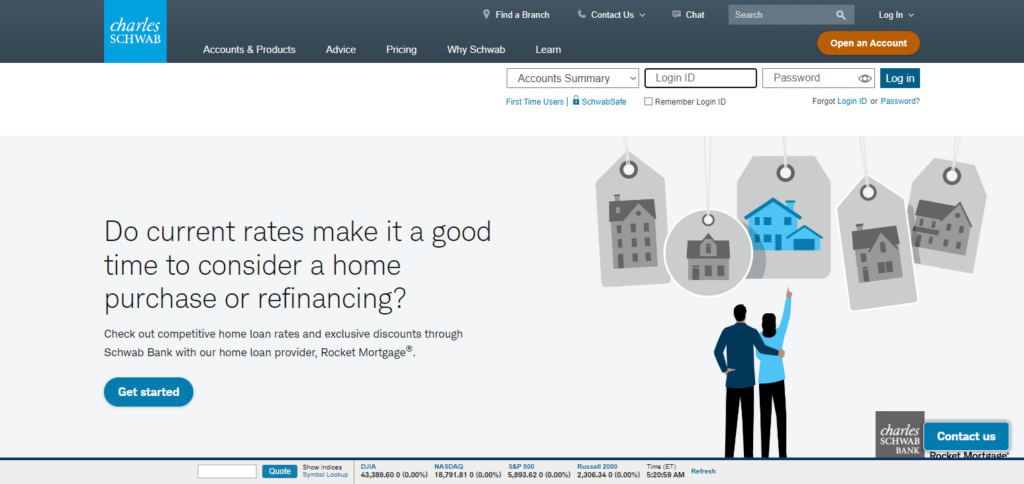Focus the quote symbol input box
This screenshot has width=1024, height=484.
pos(227,471)
